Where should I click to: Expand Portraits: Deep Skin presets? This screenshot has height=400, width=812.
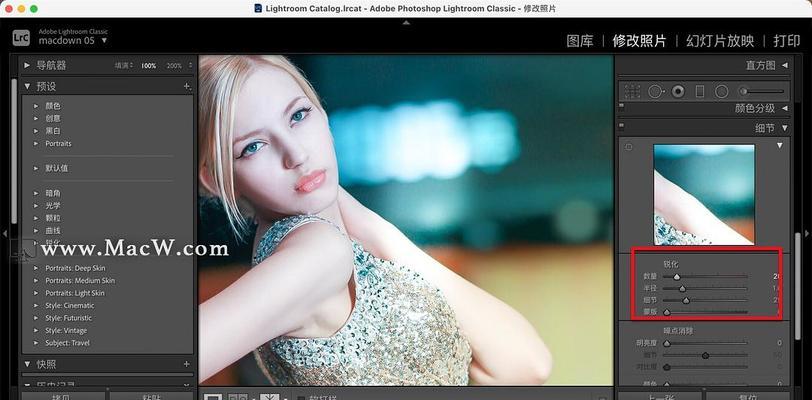click(36, 268)
